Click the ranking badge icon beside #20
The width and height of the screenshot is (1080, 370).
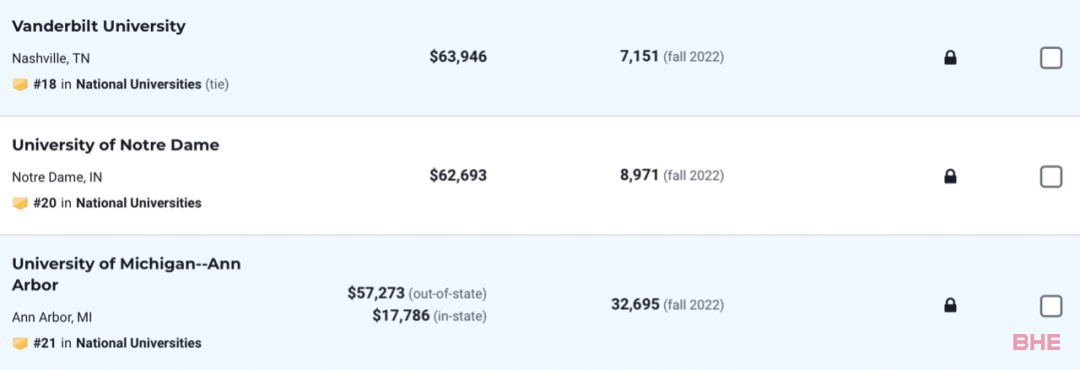pyautogui.click(x=20, y=203)
